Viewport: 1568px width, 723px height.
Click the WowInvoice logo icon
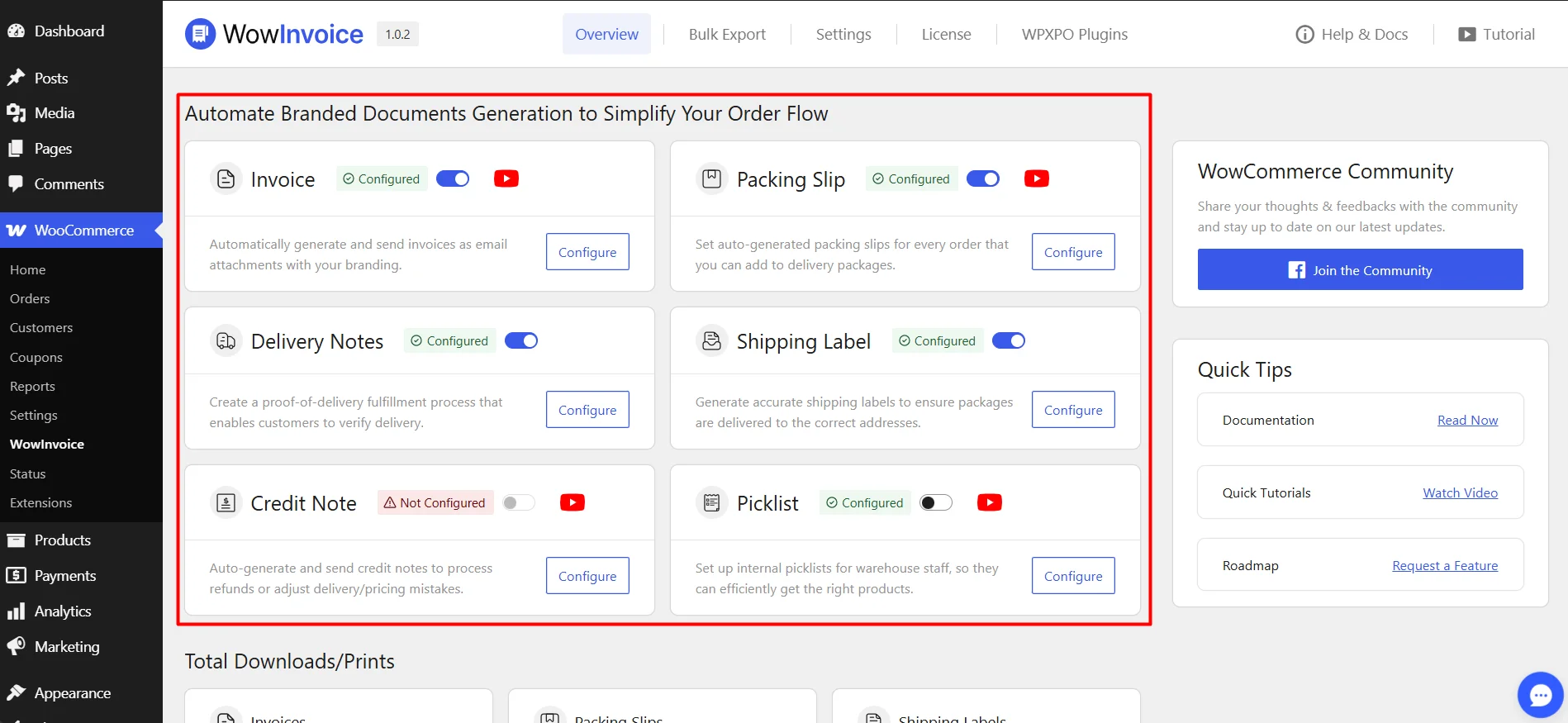[200, 34]
